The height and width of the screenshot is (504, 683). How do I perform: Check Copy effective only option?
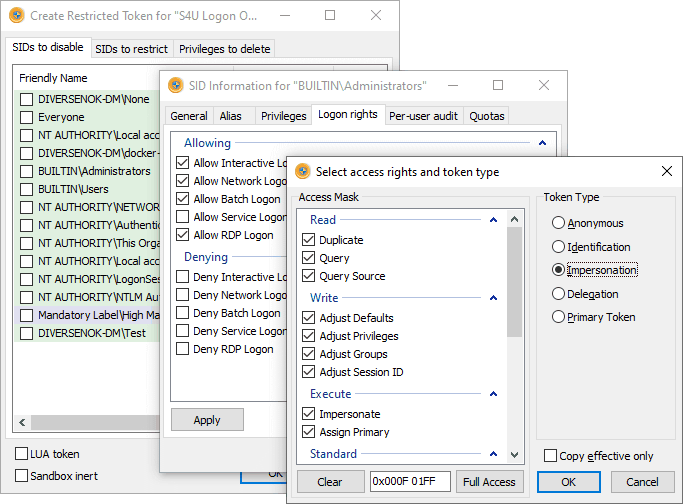tap(550, 456)
